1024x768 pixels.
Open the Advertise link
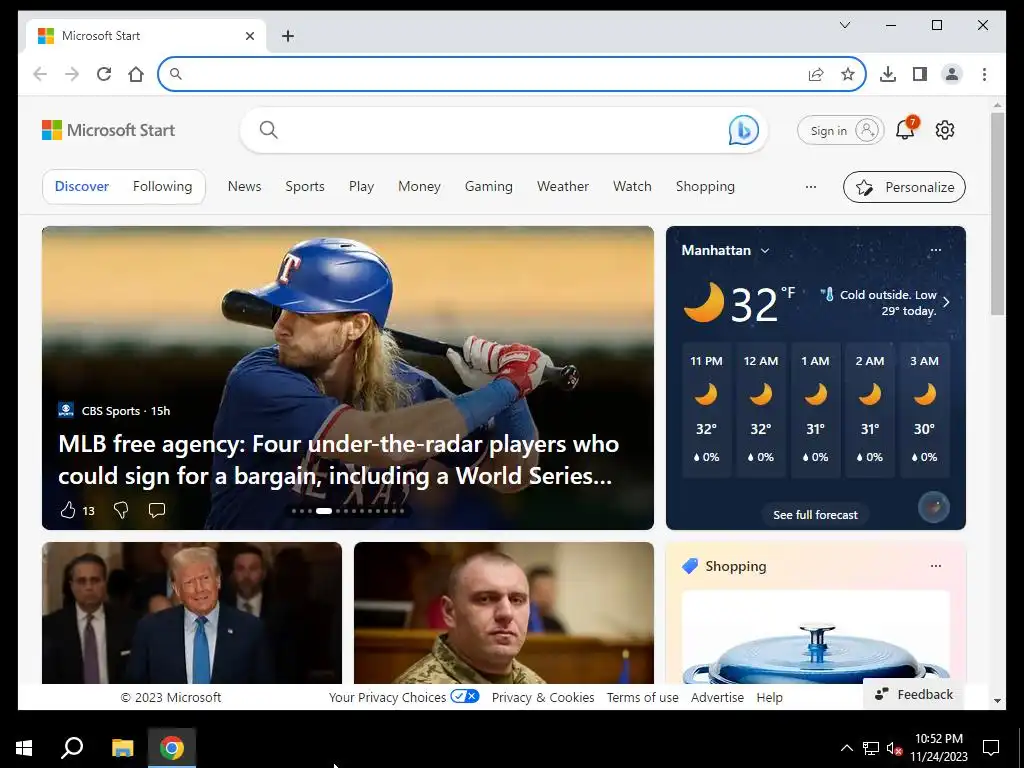click(x=717, y=697)
